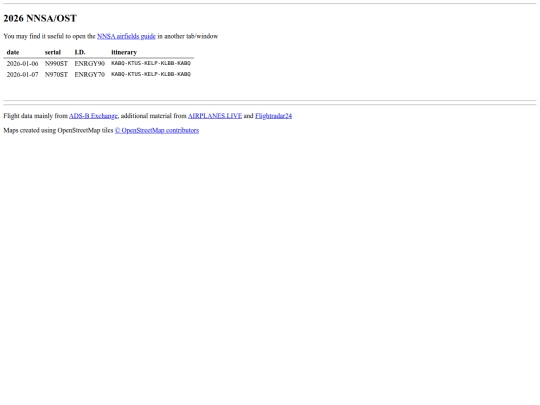Open the NNSA airfields guide link

coord(126,36)
